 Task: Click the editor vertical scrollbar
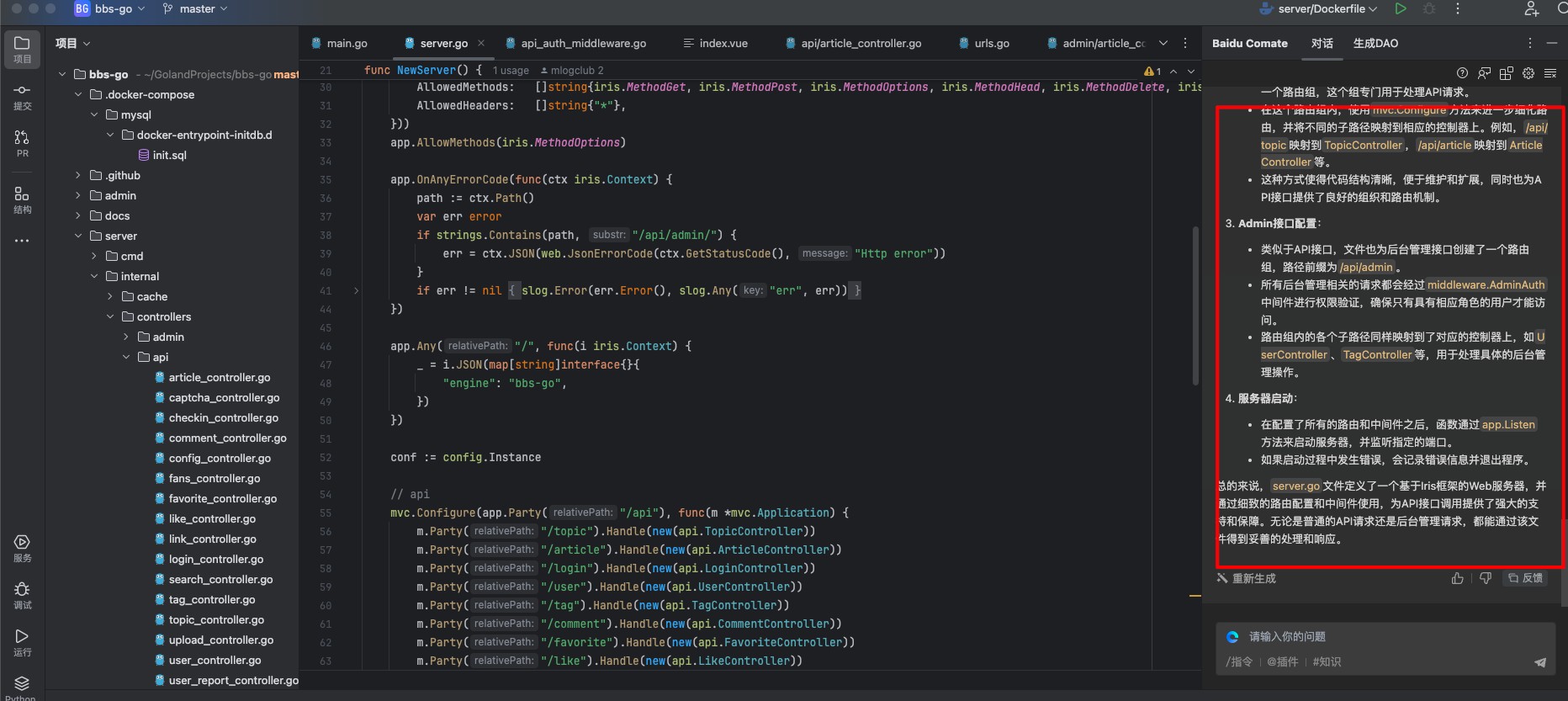1195,306
